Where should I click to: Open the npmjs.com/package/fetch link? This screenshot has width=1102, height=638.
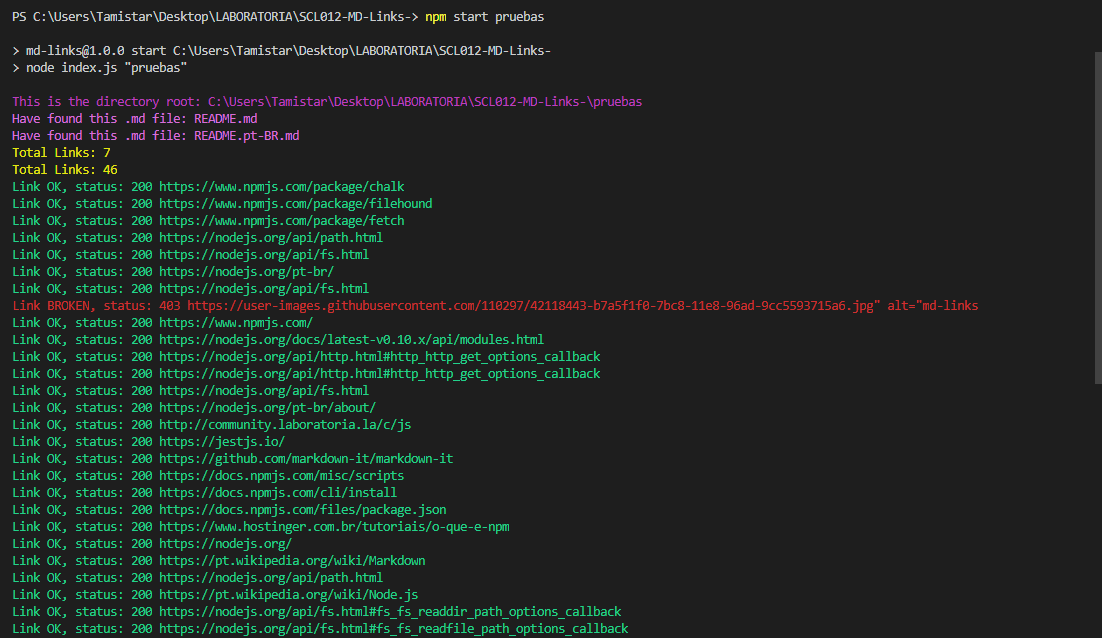(281, 221)
